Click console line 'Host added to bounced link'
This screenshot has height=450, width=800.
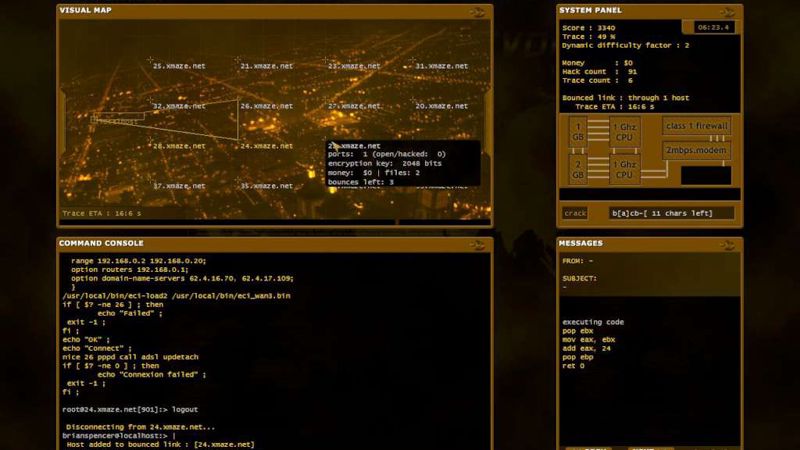point(160,444)
